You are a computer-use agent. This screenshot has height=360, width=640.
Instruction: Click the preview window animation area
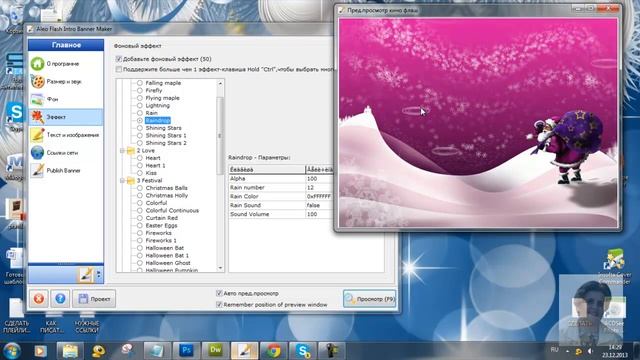(478, 122)
